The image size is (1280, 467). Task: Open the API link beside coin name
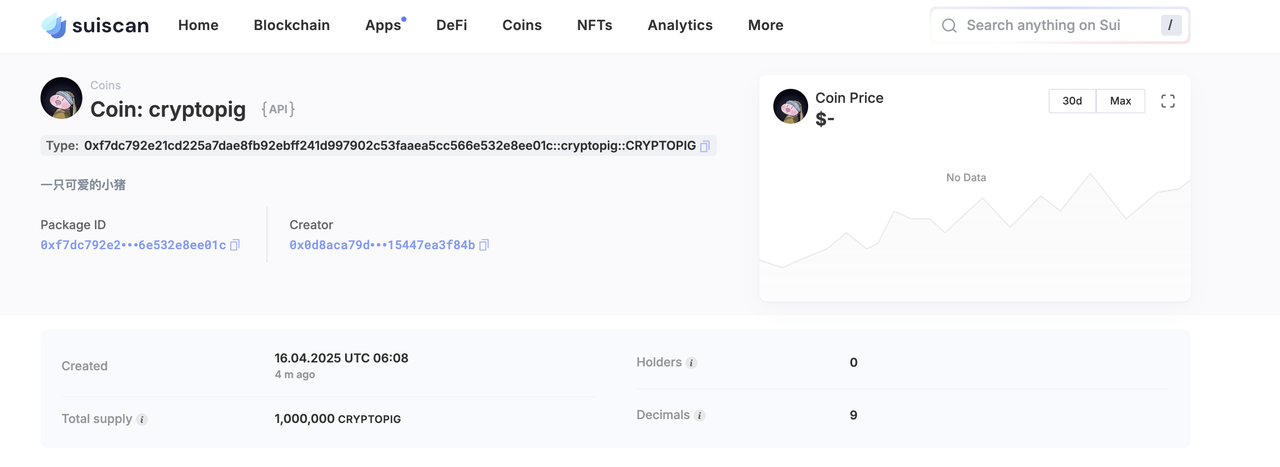point(278,109)
